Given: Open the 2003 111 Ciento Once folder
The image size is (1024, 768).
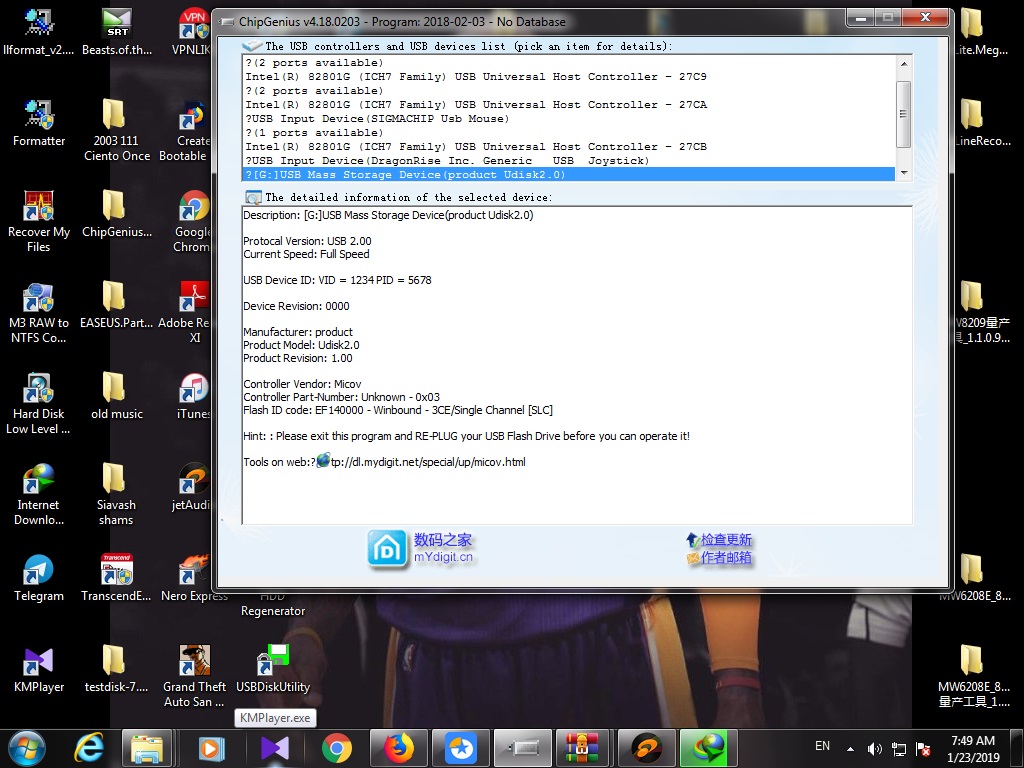Looking at the screenshot, I should (117, 129).
